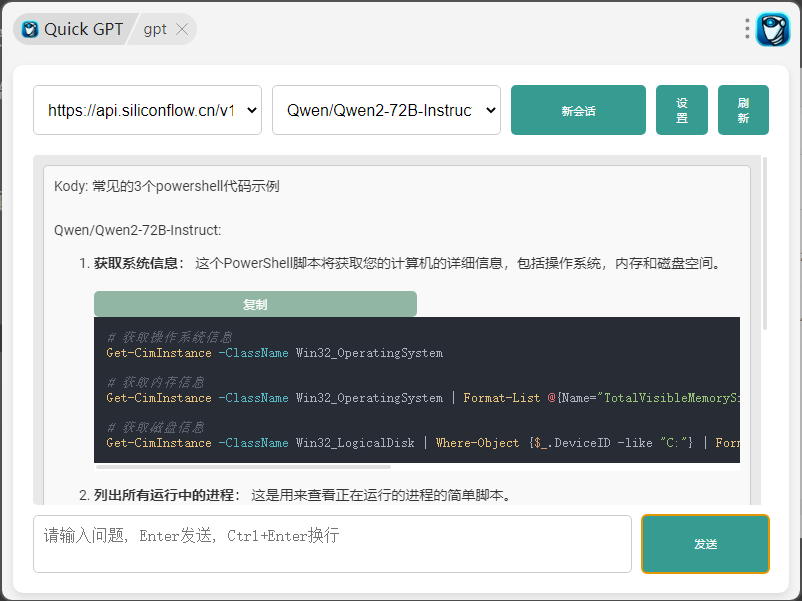
Task: Copy the PowerShell code using 复制
Action: click(x=255, y=303)
